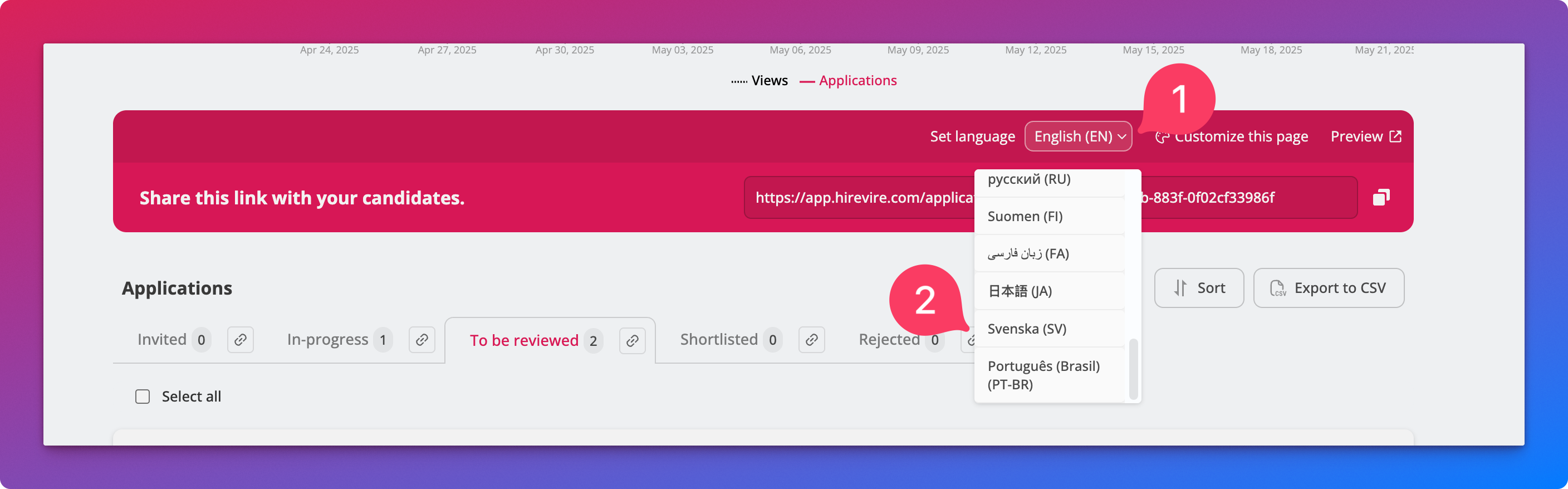Image resolution: width=1568 pixels, height=489 pixels.
Task: Switch to the Shortlisted tab
Action: click(718, 339)
